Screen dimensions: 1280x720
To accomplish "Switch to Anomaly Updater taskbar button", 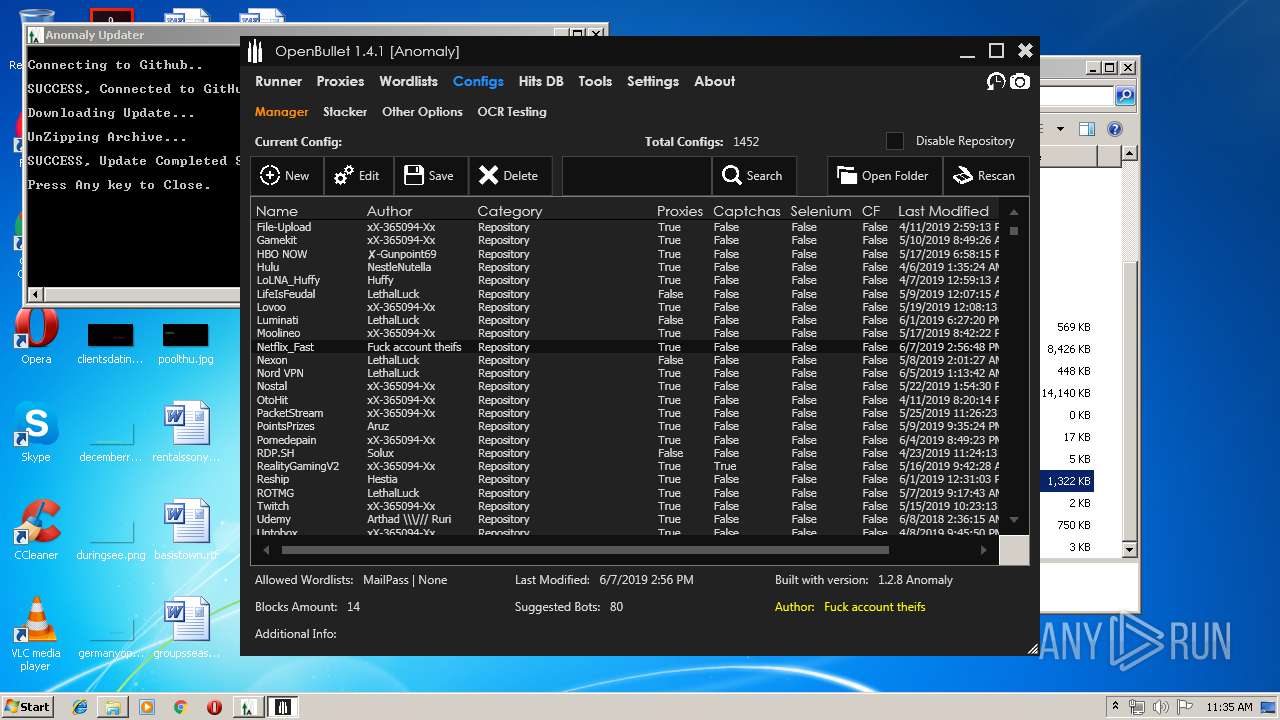I will pyautogui.click(x=247, y=707).
